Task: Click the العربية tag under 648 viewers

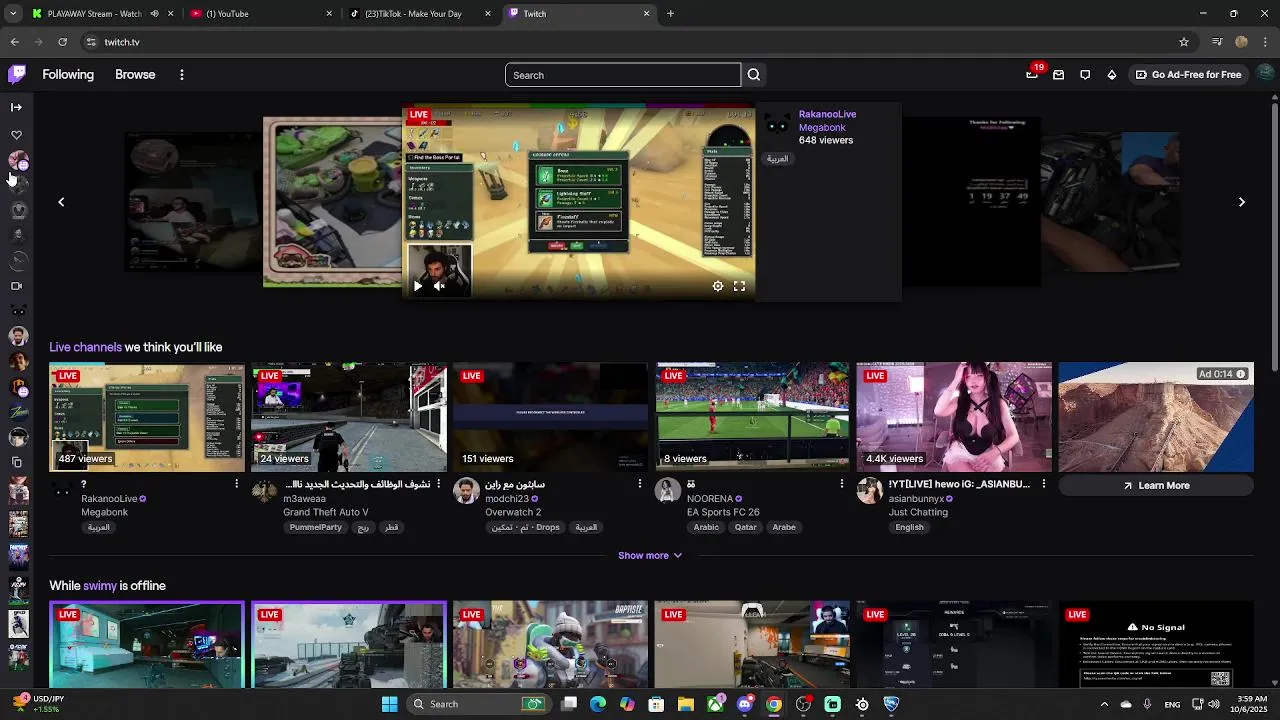Action: click(778, 159)
